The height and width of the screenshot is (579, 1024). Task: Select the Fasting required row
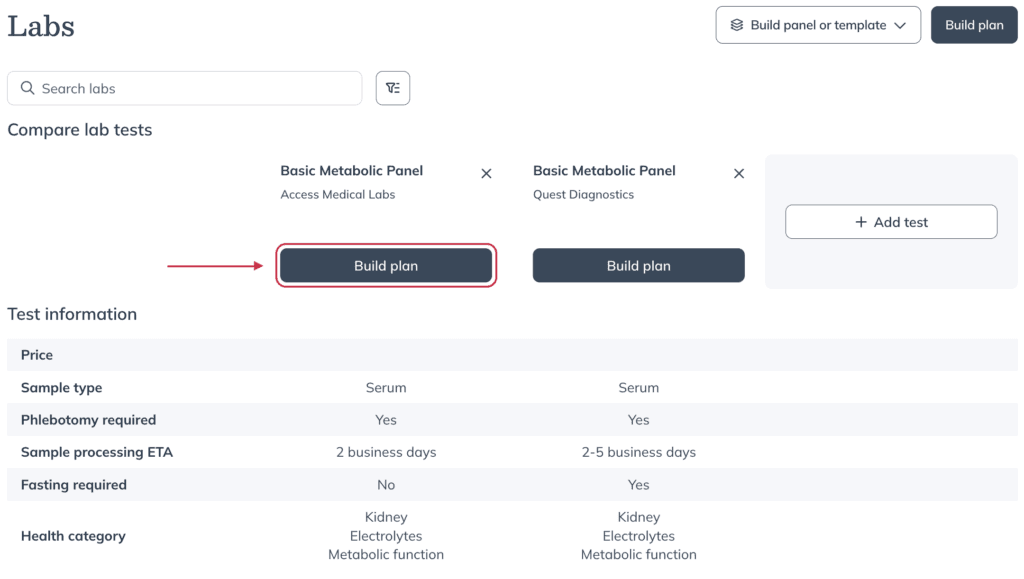(x=512, y=485)
